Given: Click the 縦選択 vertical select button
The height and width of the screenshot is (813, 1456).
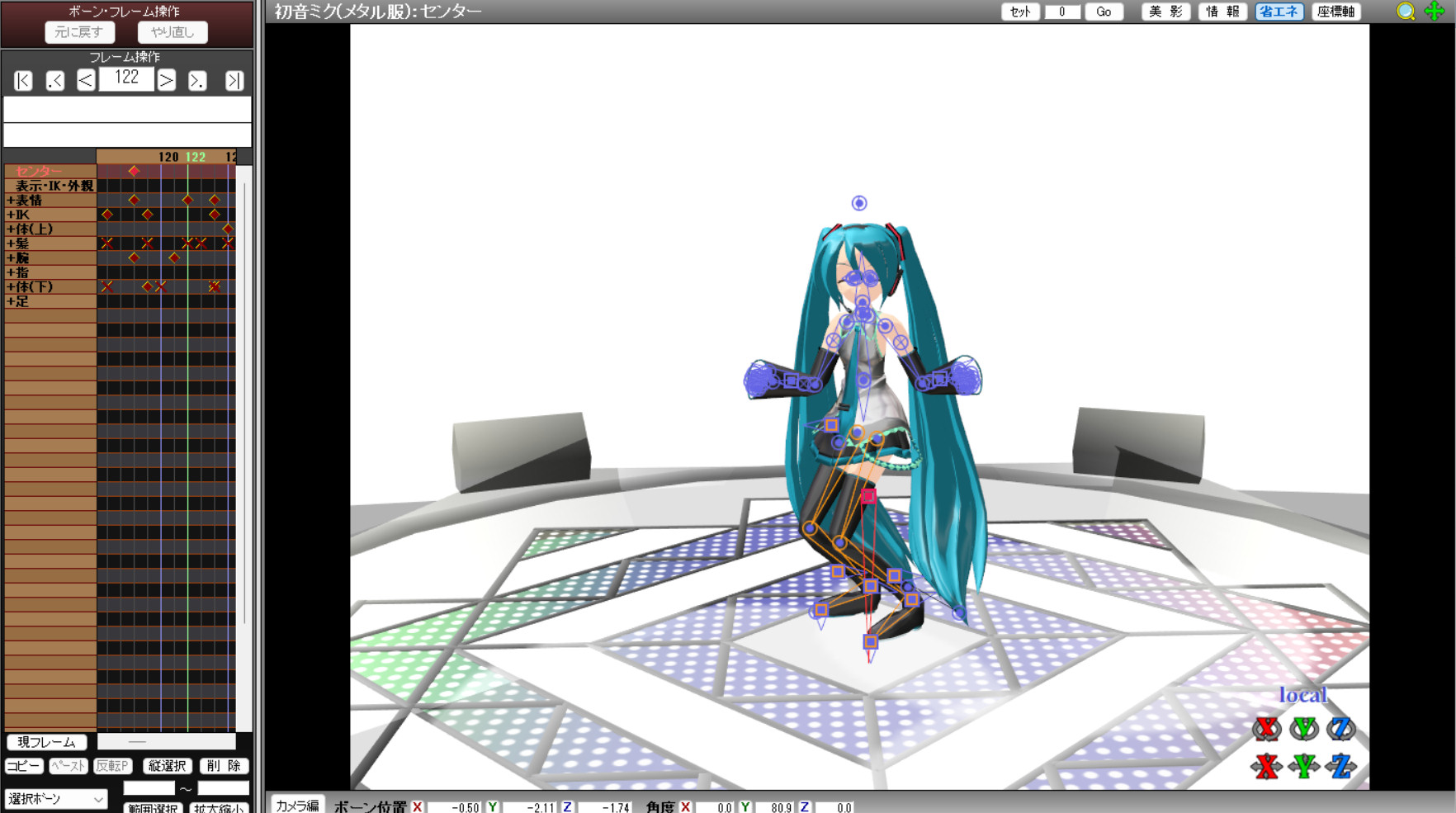Looking at the screenshot, I should click(168, 766).
